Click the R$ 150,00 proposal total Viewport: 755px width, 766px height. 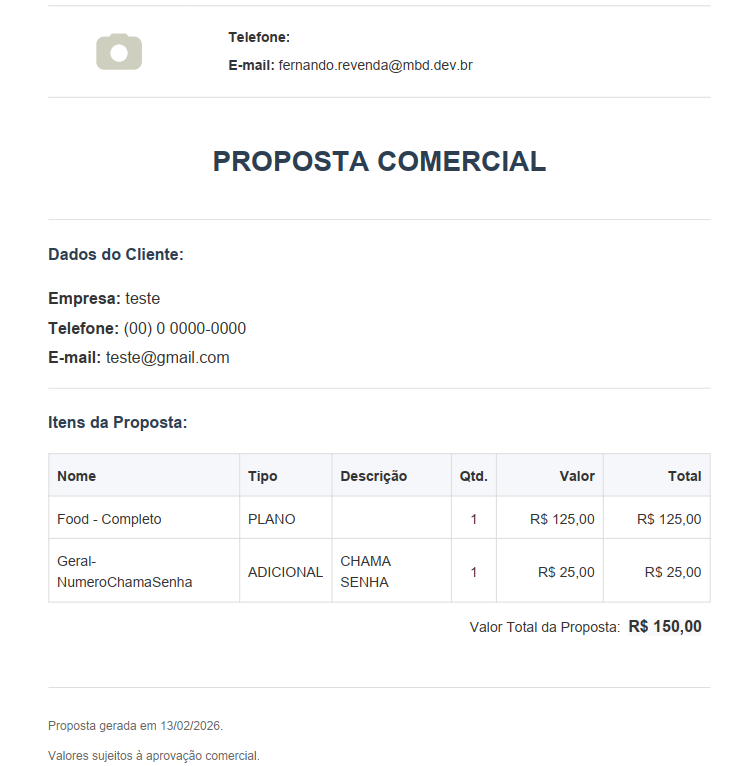[x=665, y=627]
